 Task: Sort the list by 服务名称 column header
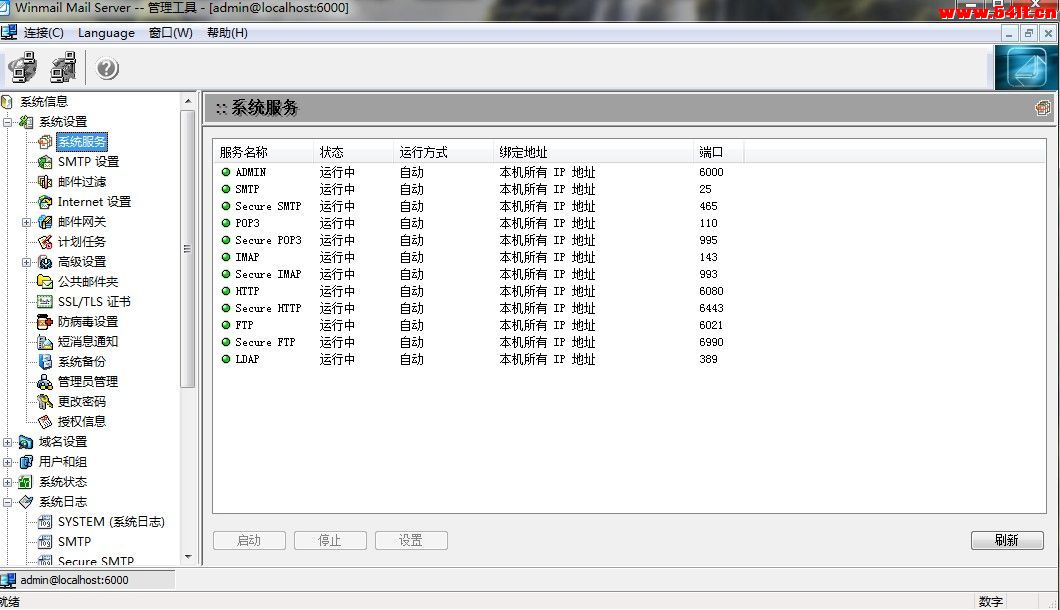point(264,152)
